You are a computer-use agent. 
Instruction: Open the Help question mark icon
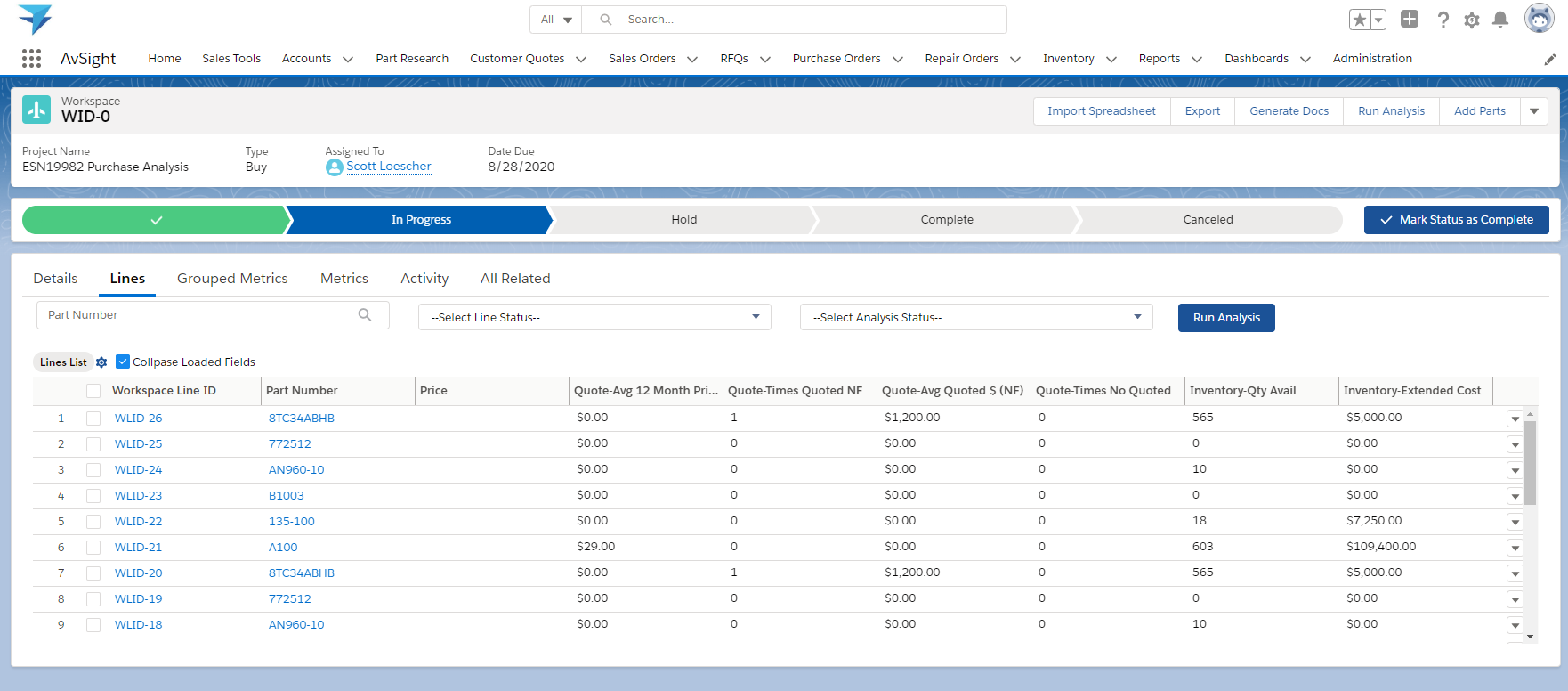click(x=1443, y=20)
